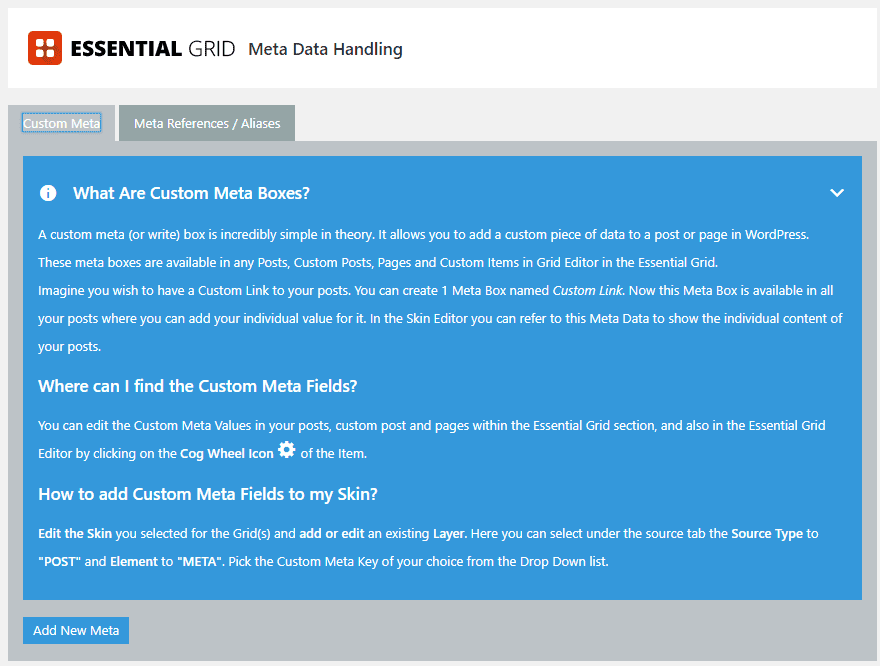Click the bold 'Cog Wheel Icon' text
The height and width of the screenshot is (666, 880).
click(x=226, y=453)
